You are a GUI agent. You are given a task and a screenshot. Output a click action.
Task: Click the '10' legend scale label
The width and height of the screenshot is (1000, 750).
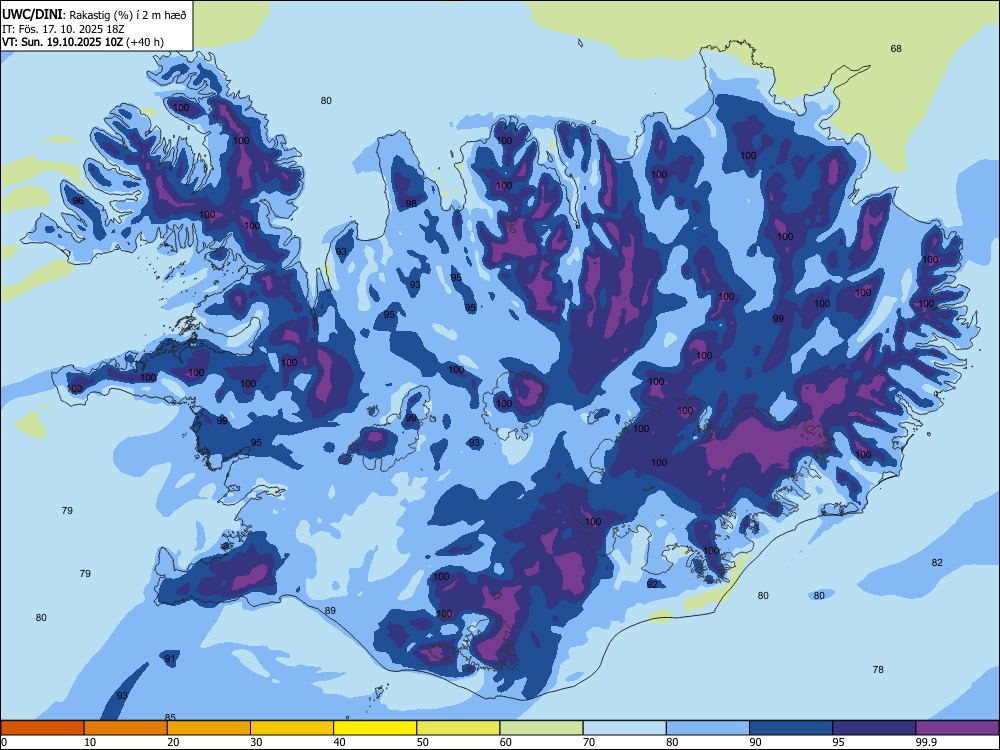[x=90, y=742]
